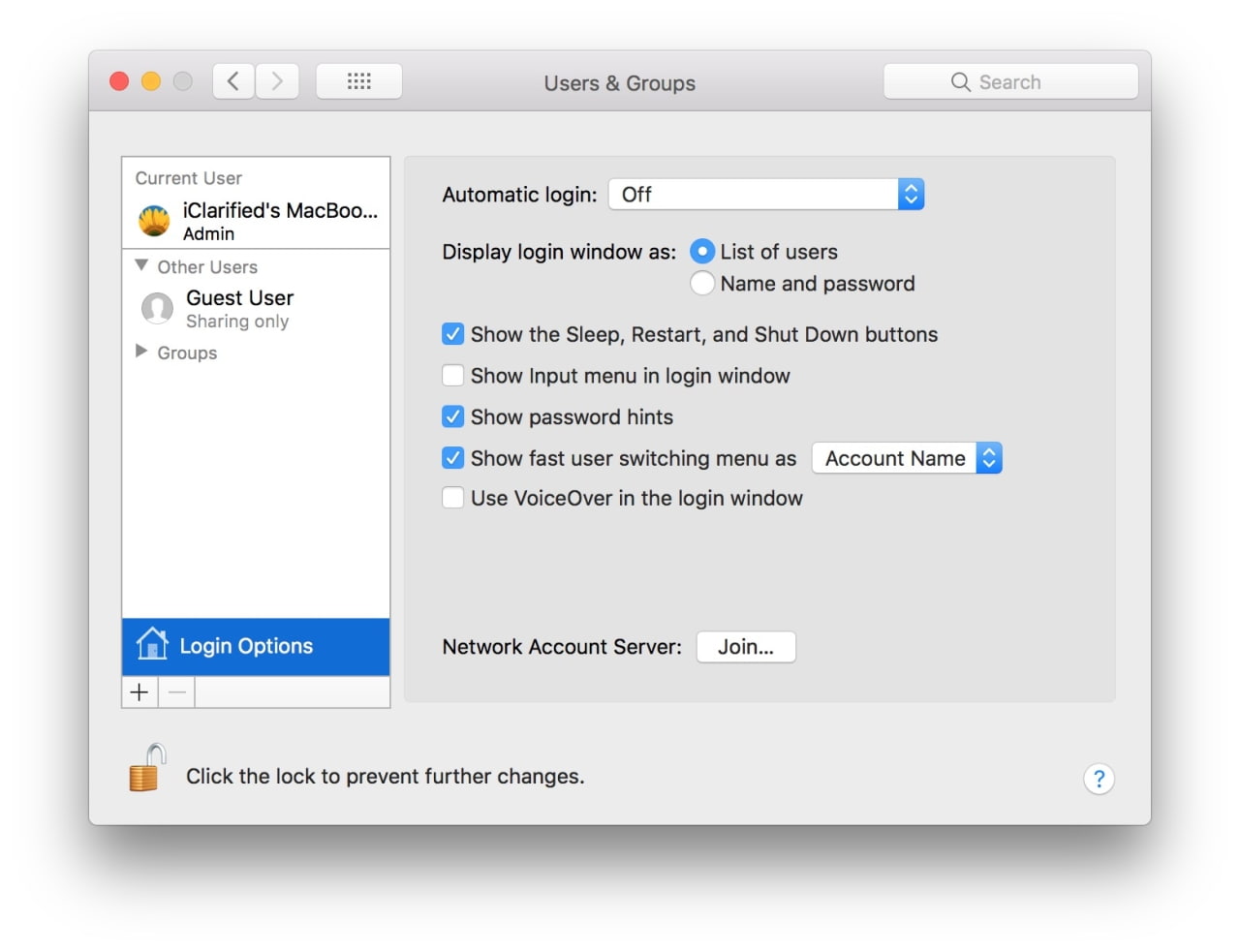Open the Login Options house icon
The width and height of the screenshot is (1240, 952).
coord(151,645)
